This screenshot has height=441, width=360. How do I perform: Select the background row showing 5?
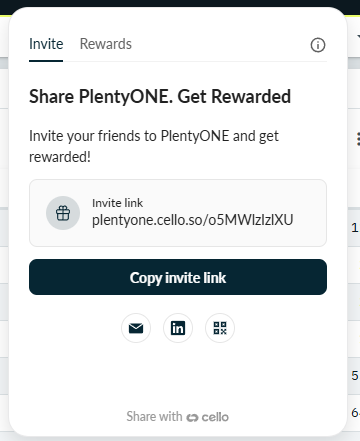click(354, 376)
